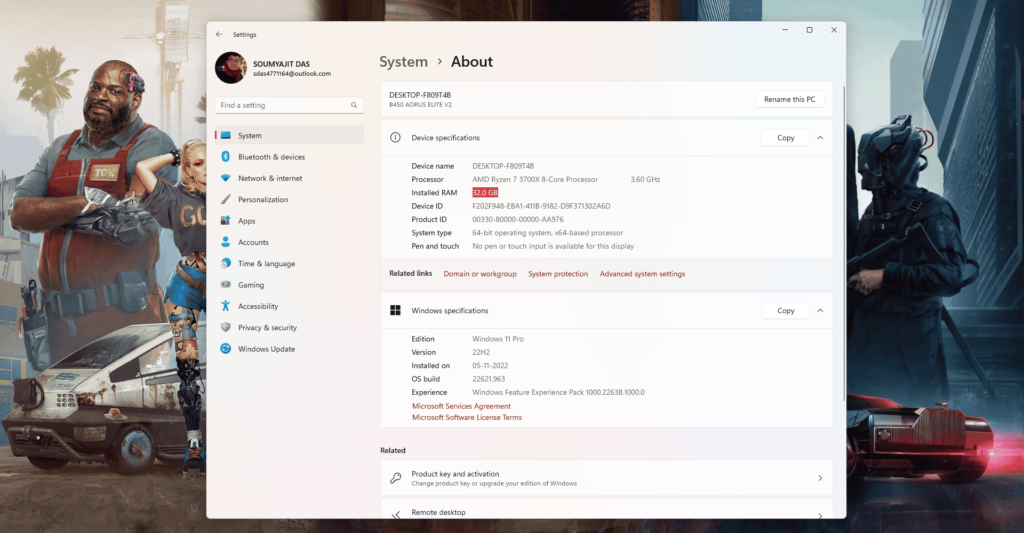Open Network & internet settings page

coord(289,178)
